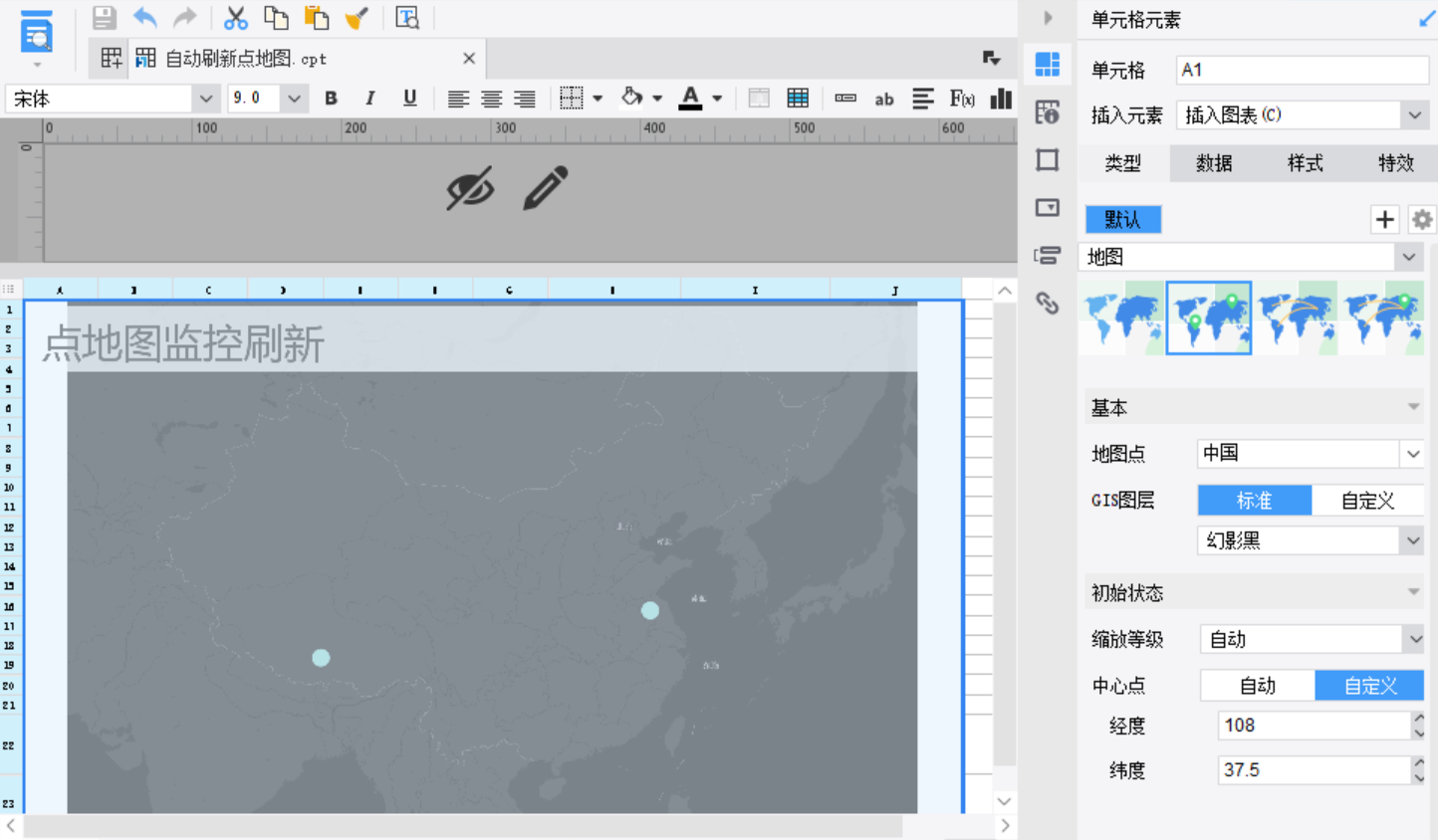The height and width of the screenshot is (840, 1438).
Task: Switch to the 数据 tab
Action: click(1214, 163)
